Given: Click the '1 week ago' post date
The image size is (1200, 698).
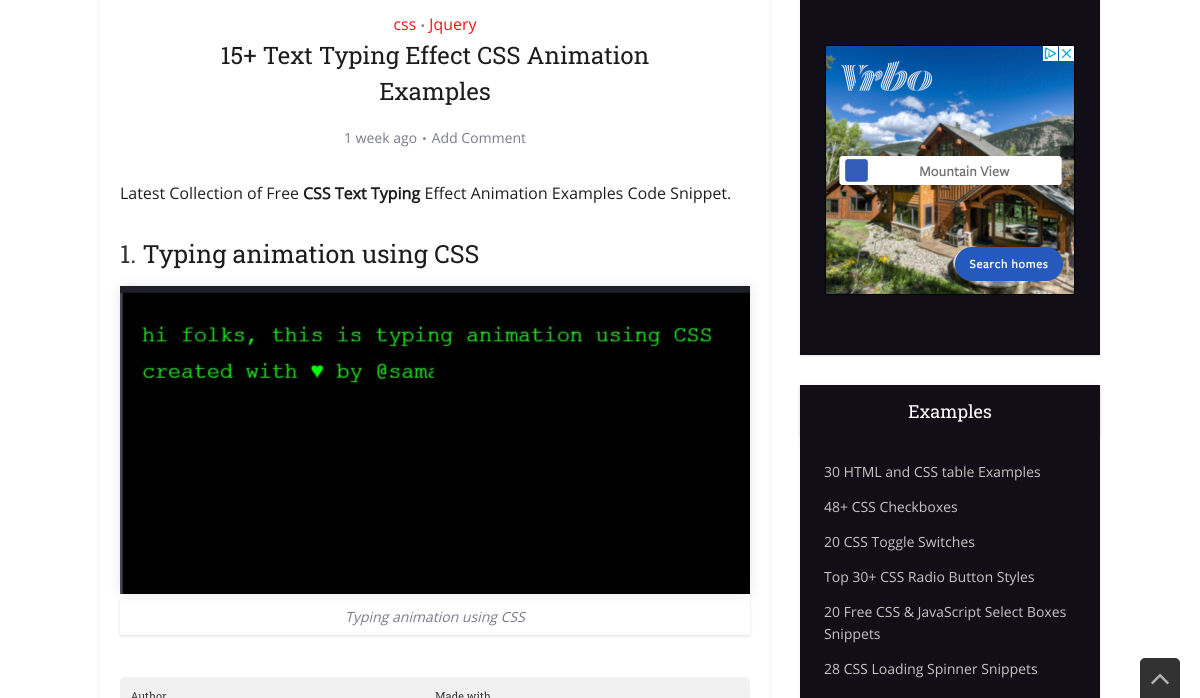Looking at the screenshot, I should (380, 138).
